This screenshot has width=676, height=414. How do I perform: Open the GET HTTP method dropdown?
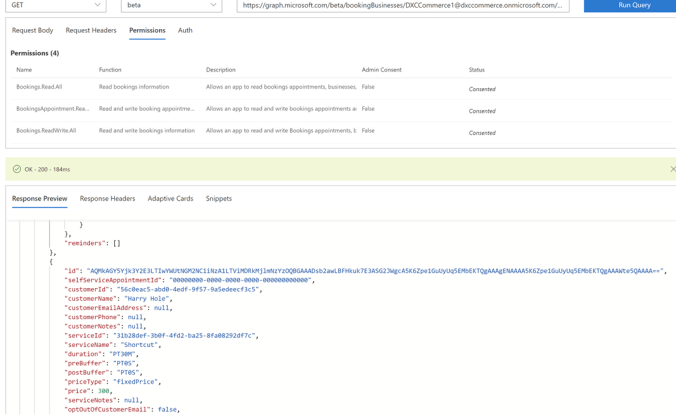click(54, 5)
